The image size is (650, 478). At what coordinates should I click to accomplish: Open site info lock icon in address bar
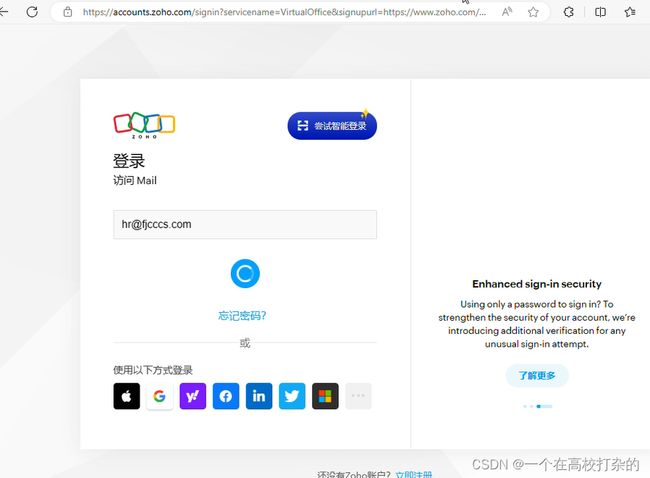click(68, 12)
